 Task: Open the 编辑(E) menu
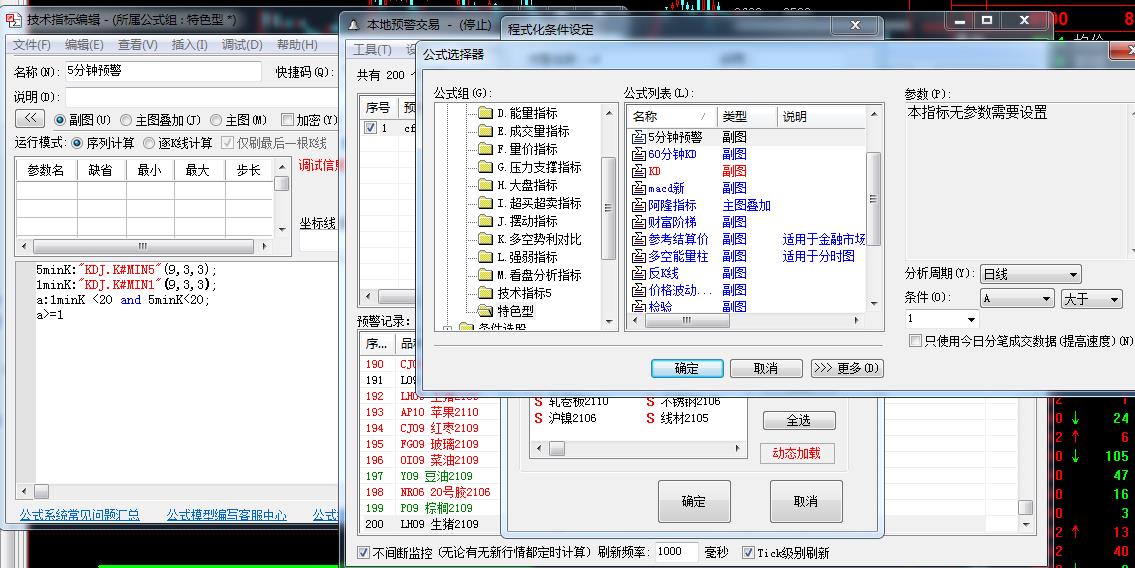(85, 45)
